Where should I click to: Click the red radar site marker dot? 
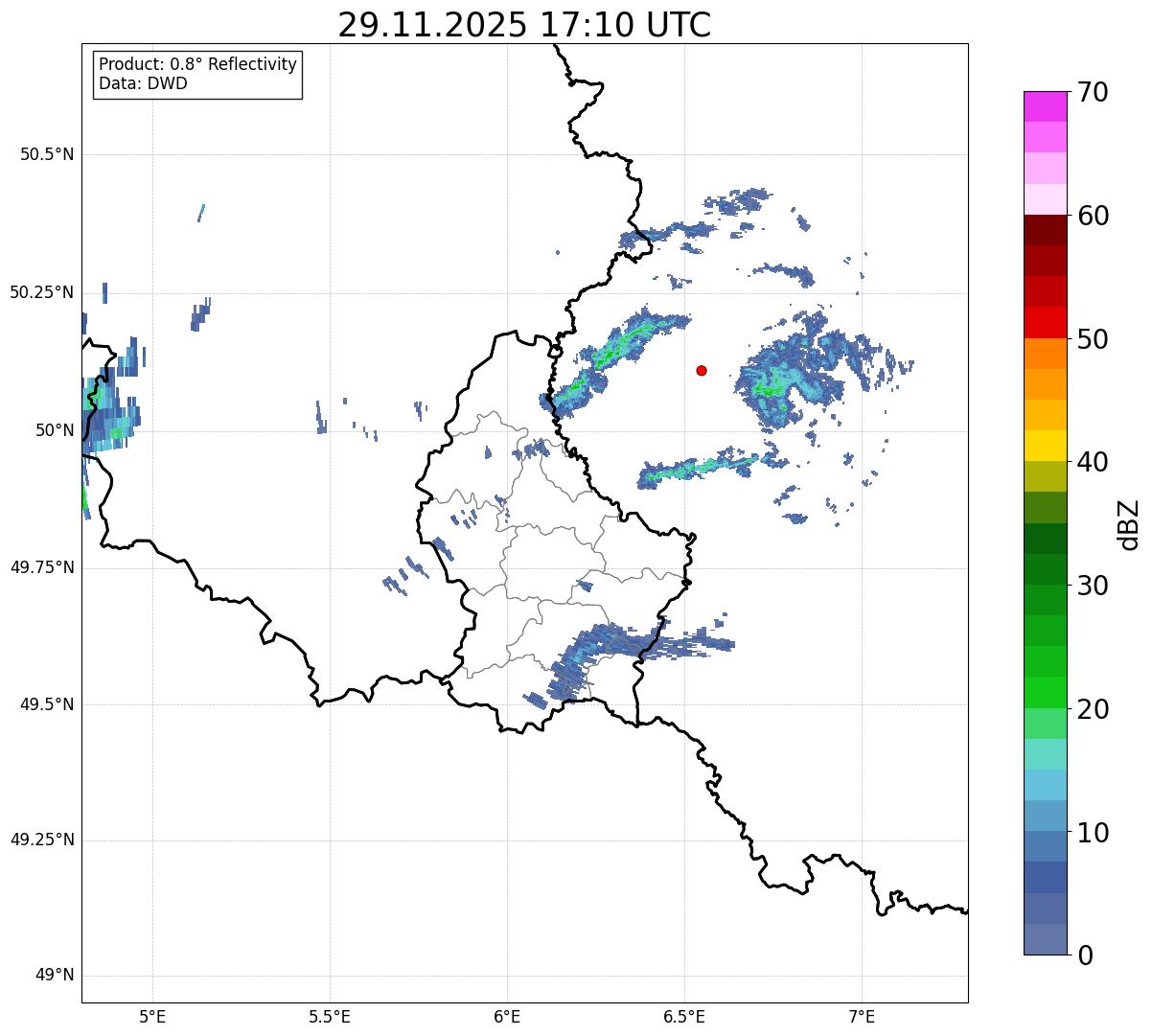pos(702,370)
